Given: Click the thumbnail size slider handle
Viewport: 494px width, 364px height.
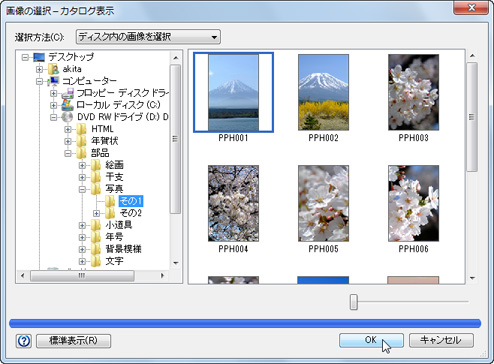Looking at the screenshot, I should [354, 302].
